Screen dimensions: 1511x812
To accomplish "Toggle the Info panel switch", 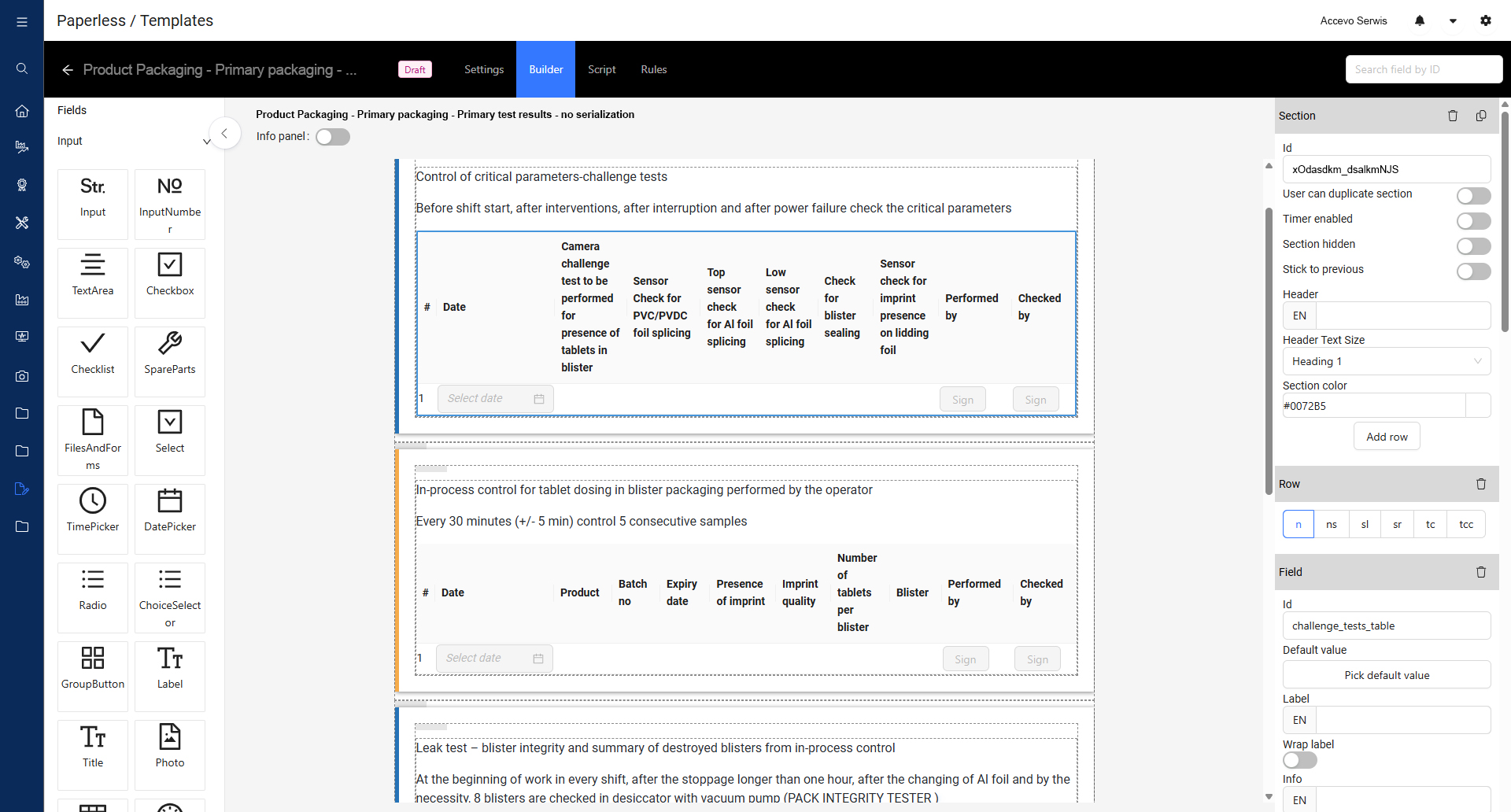I will [x=333, y=137].
